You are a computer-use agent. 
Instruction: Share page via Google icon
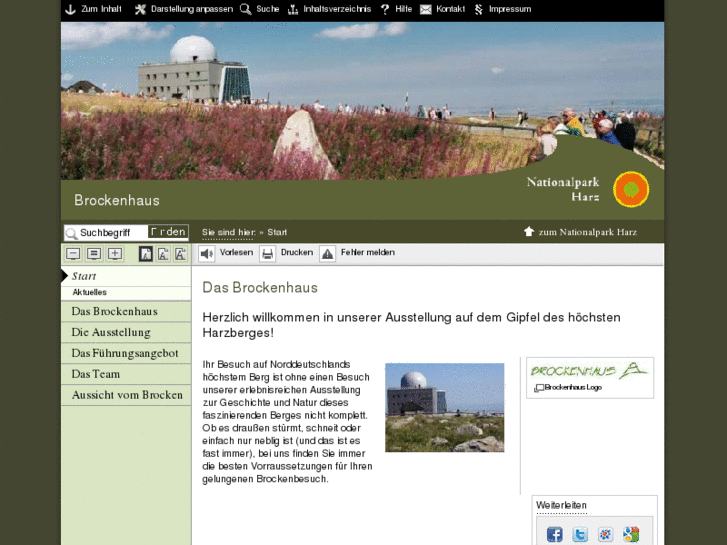[x=631, y=534]
